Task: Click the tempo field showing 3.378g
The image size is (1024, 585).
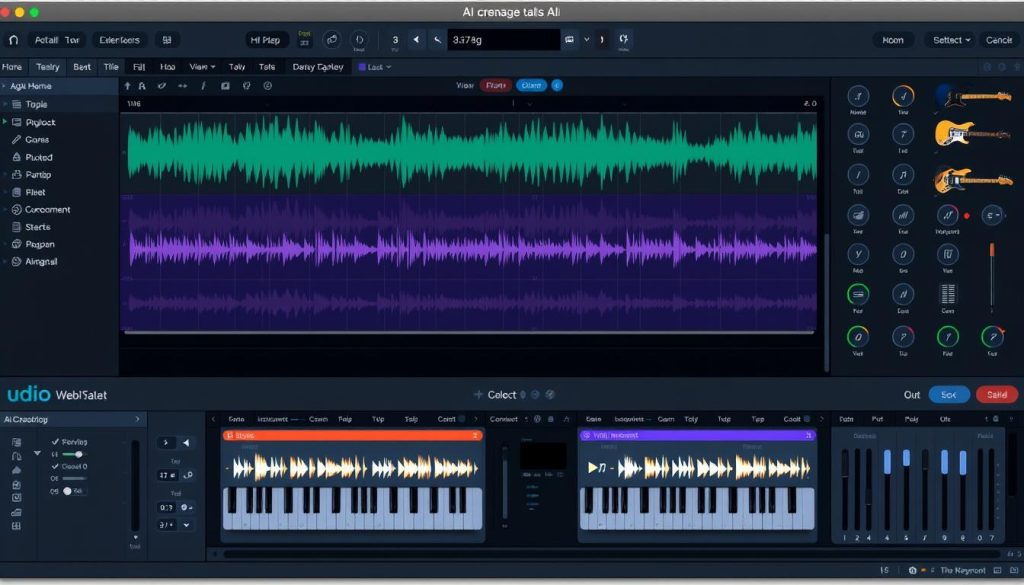Action: [x=503, y=40]
